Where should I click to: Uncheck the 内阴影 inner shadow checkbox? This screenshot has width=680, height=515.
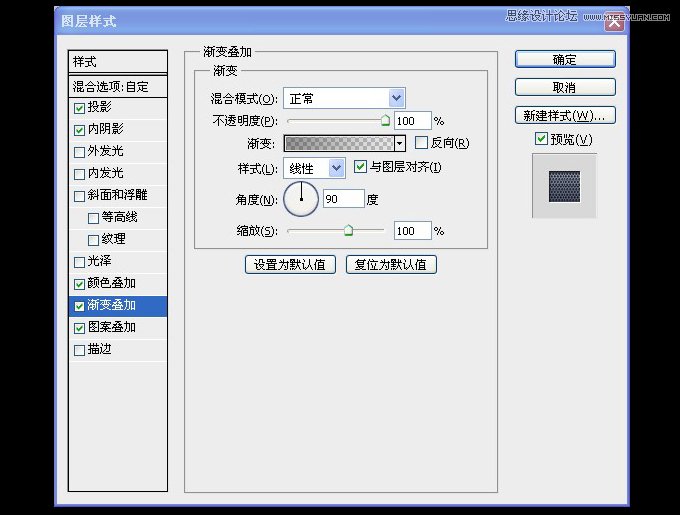tap(79, 130)
